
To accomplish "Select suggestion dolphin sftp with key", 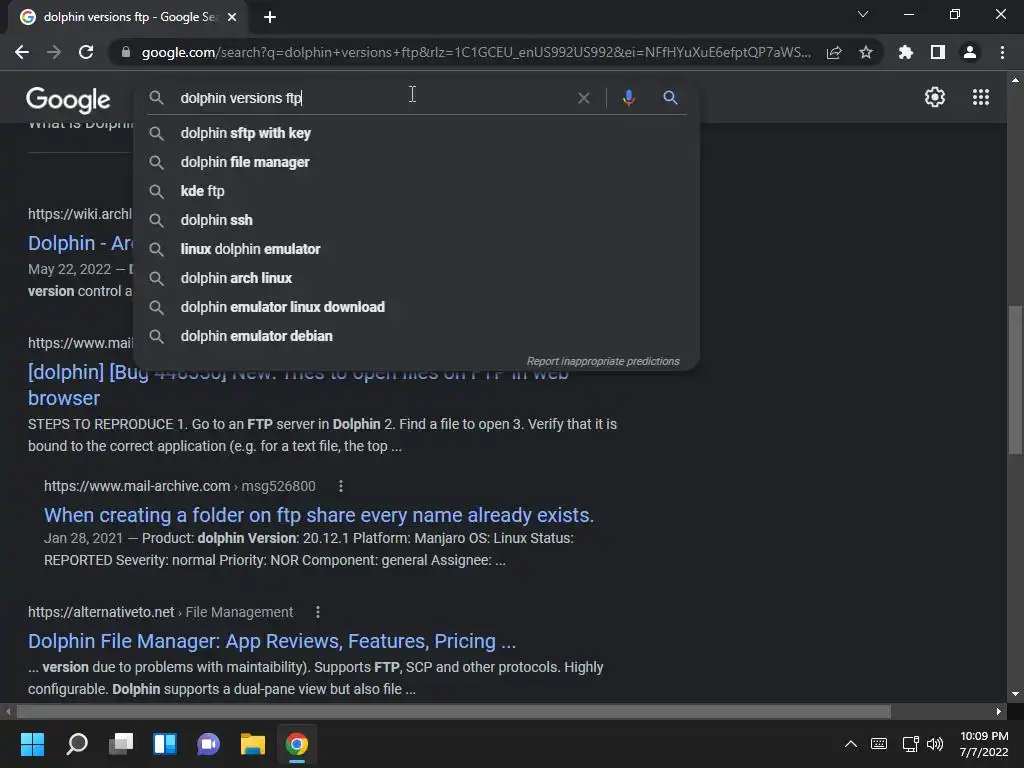I will (417, 133).
